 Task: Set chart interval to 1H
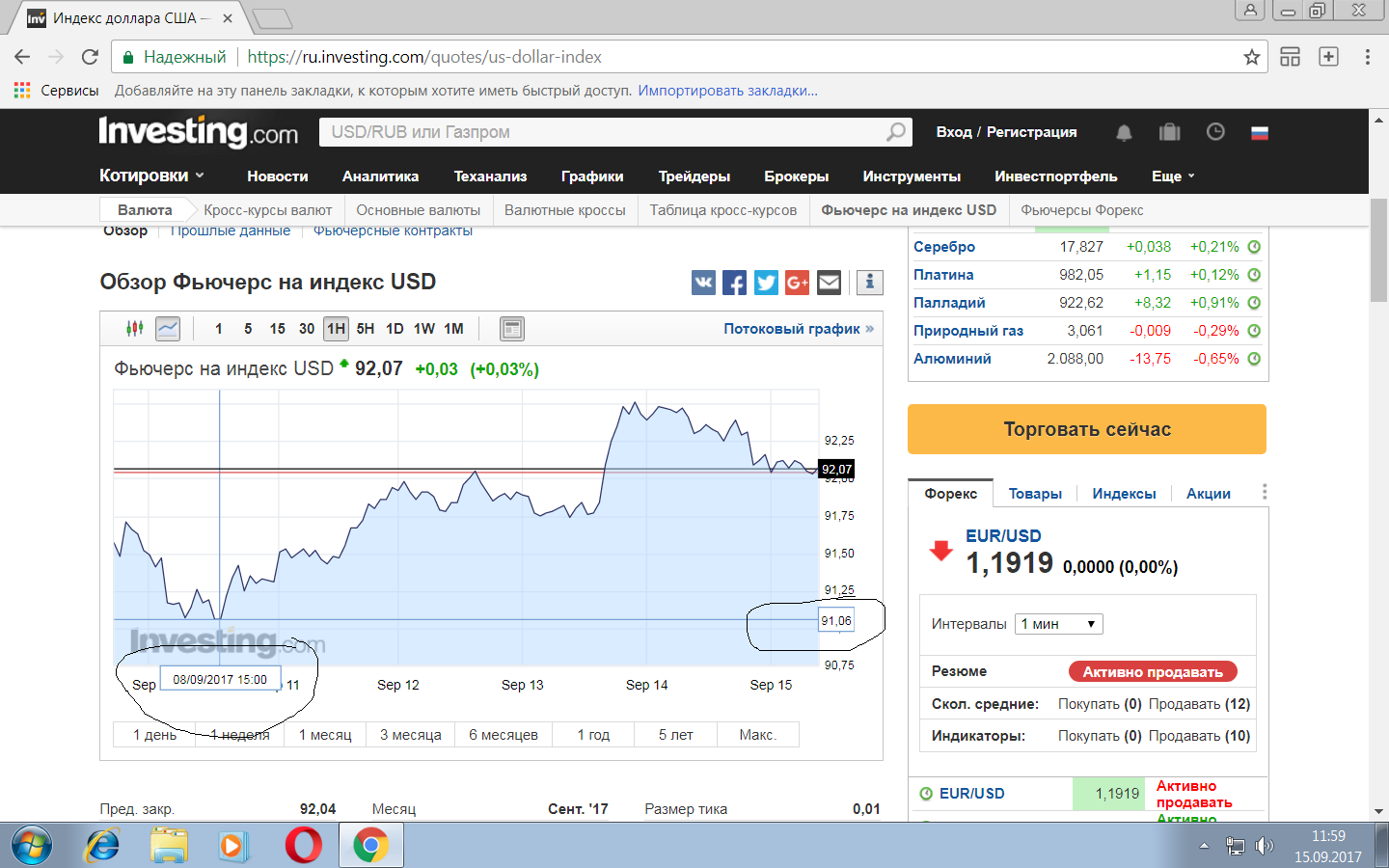pos(336,329)
